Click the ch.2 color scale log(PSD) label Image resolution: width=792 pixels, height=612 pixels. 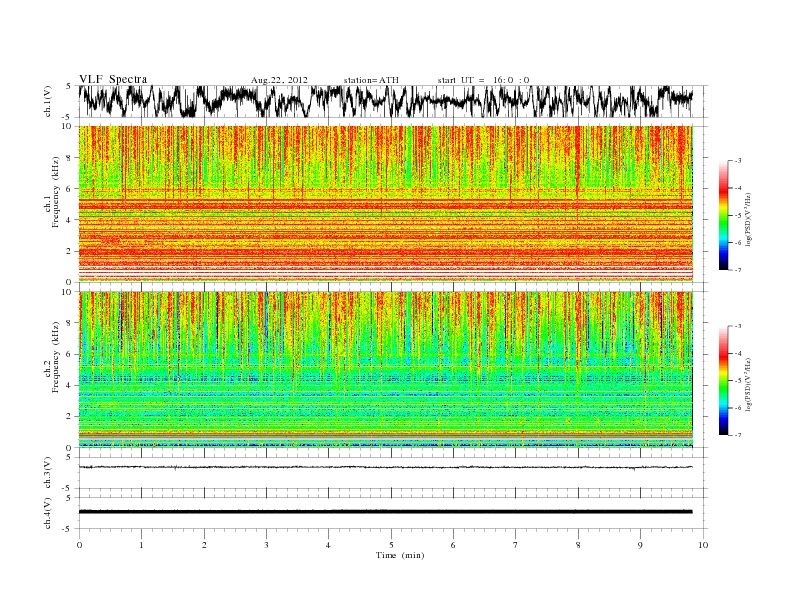[748, 384]
